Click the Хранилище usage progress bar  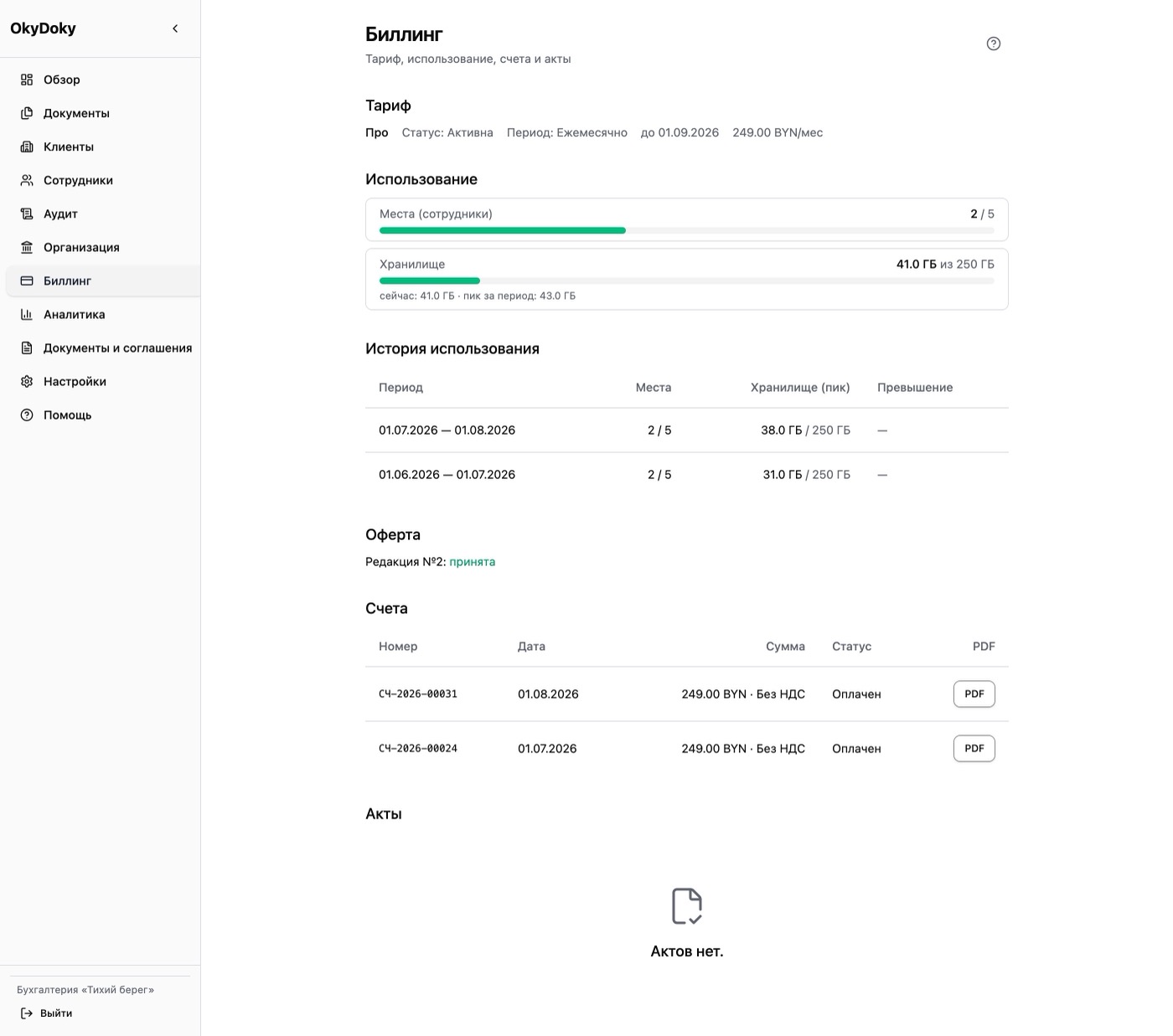[687, 281]
